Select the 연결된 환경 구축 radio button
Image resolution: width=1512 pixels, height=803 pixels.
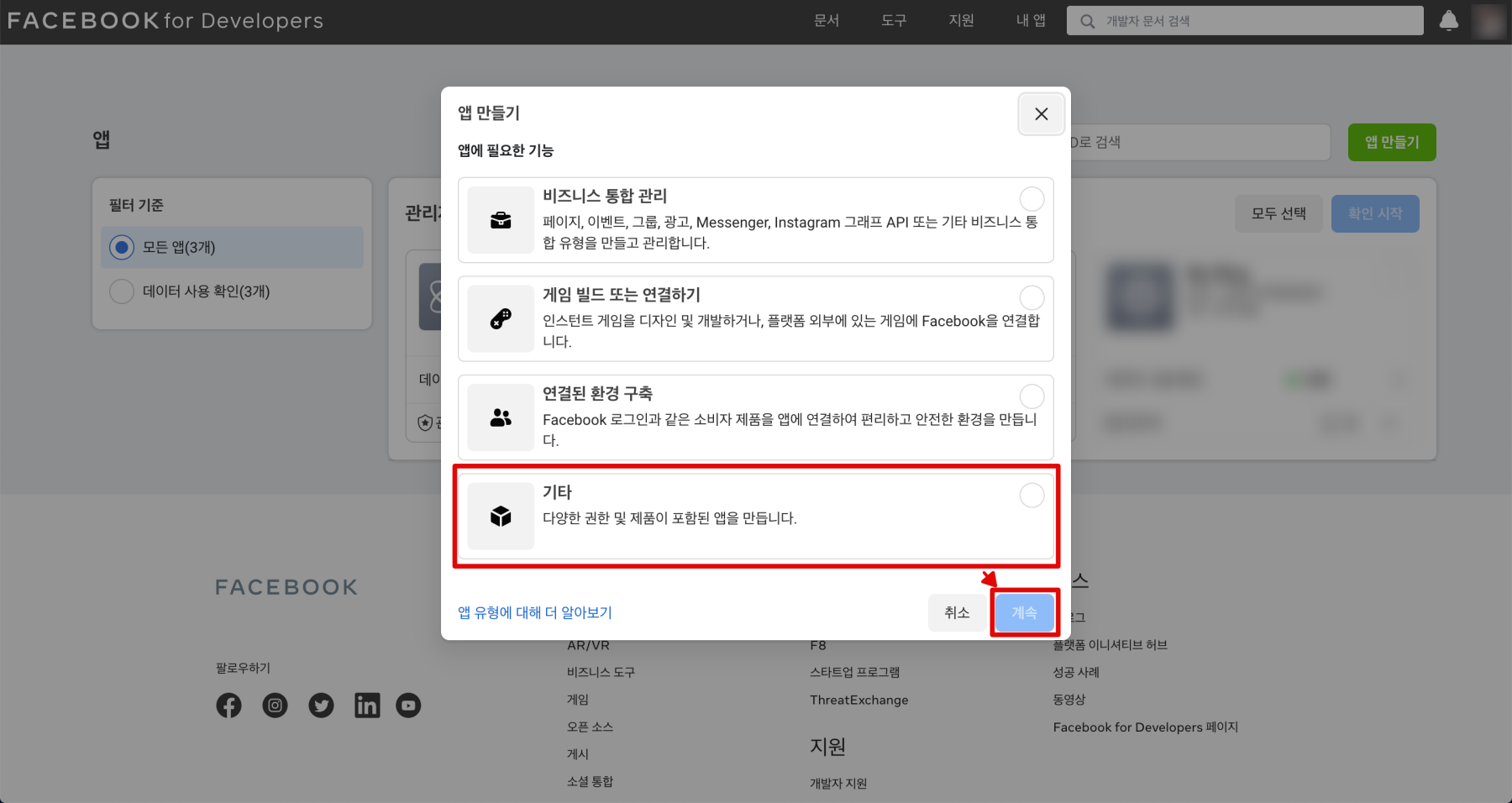(x=1032, y=396)
